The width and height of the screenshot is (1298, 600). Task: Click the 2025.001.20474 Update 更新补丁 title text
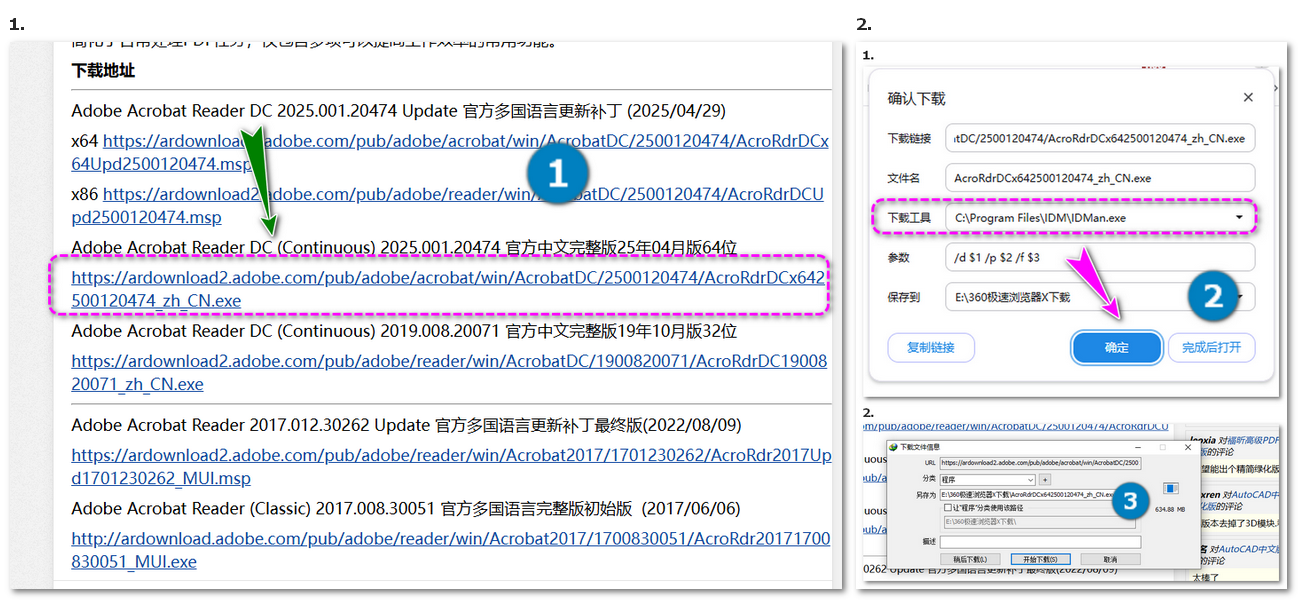pyautogui.click(x=398, y=111)
